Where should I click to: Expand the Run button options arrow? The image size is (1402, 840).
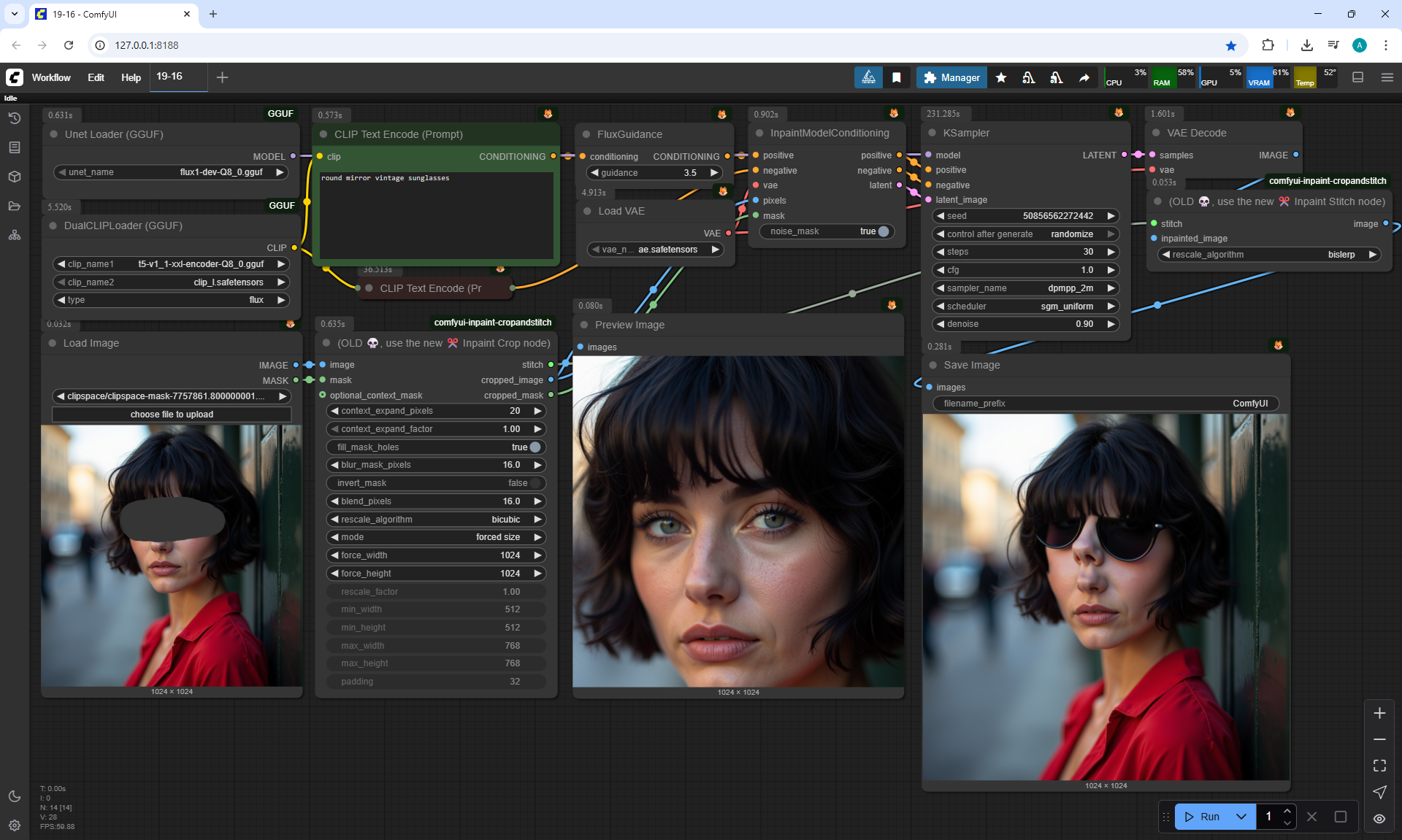tap(1241, 817)
